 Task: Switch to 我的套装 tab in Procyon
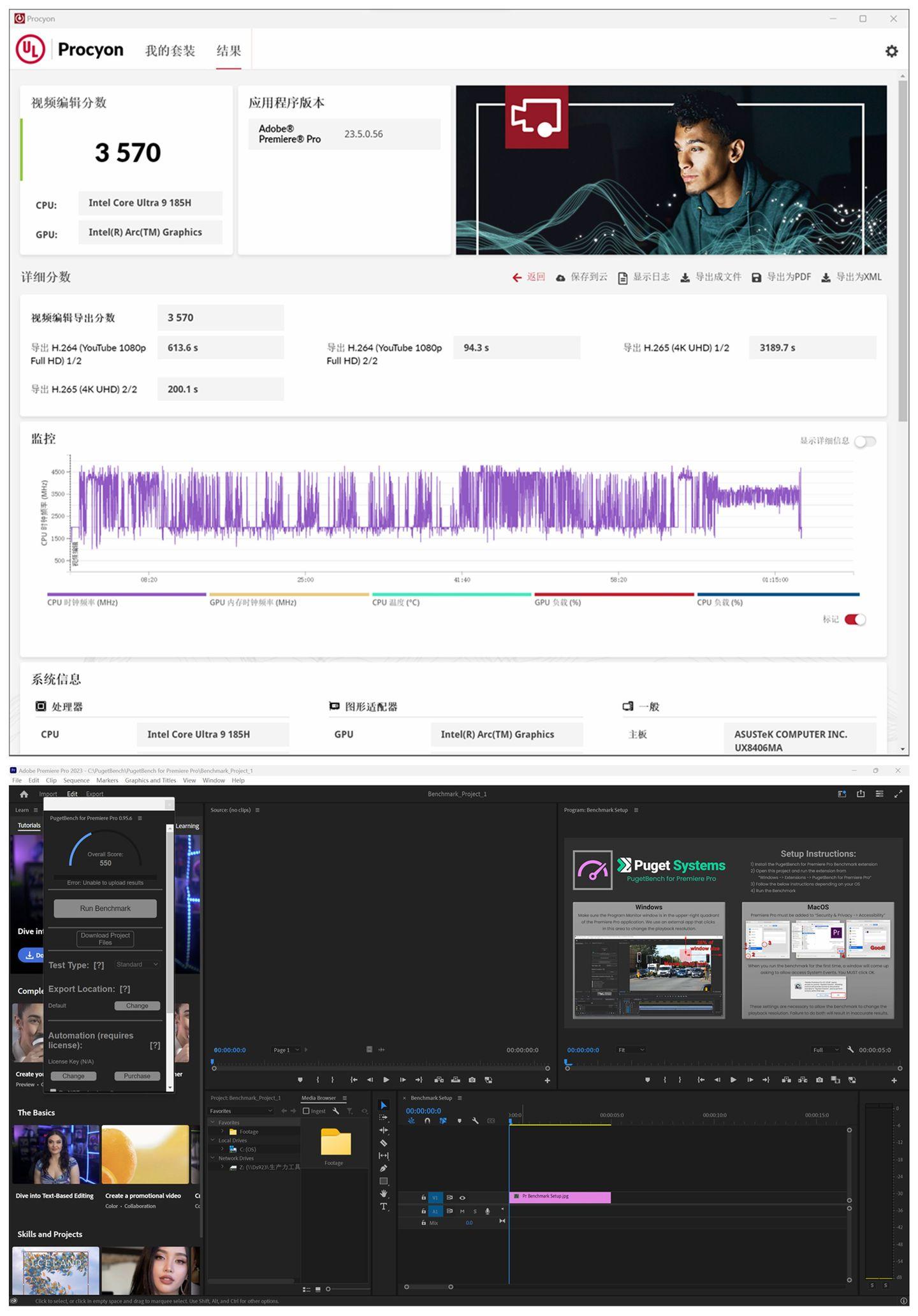click(x=170, y=51)
